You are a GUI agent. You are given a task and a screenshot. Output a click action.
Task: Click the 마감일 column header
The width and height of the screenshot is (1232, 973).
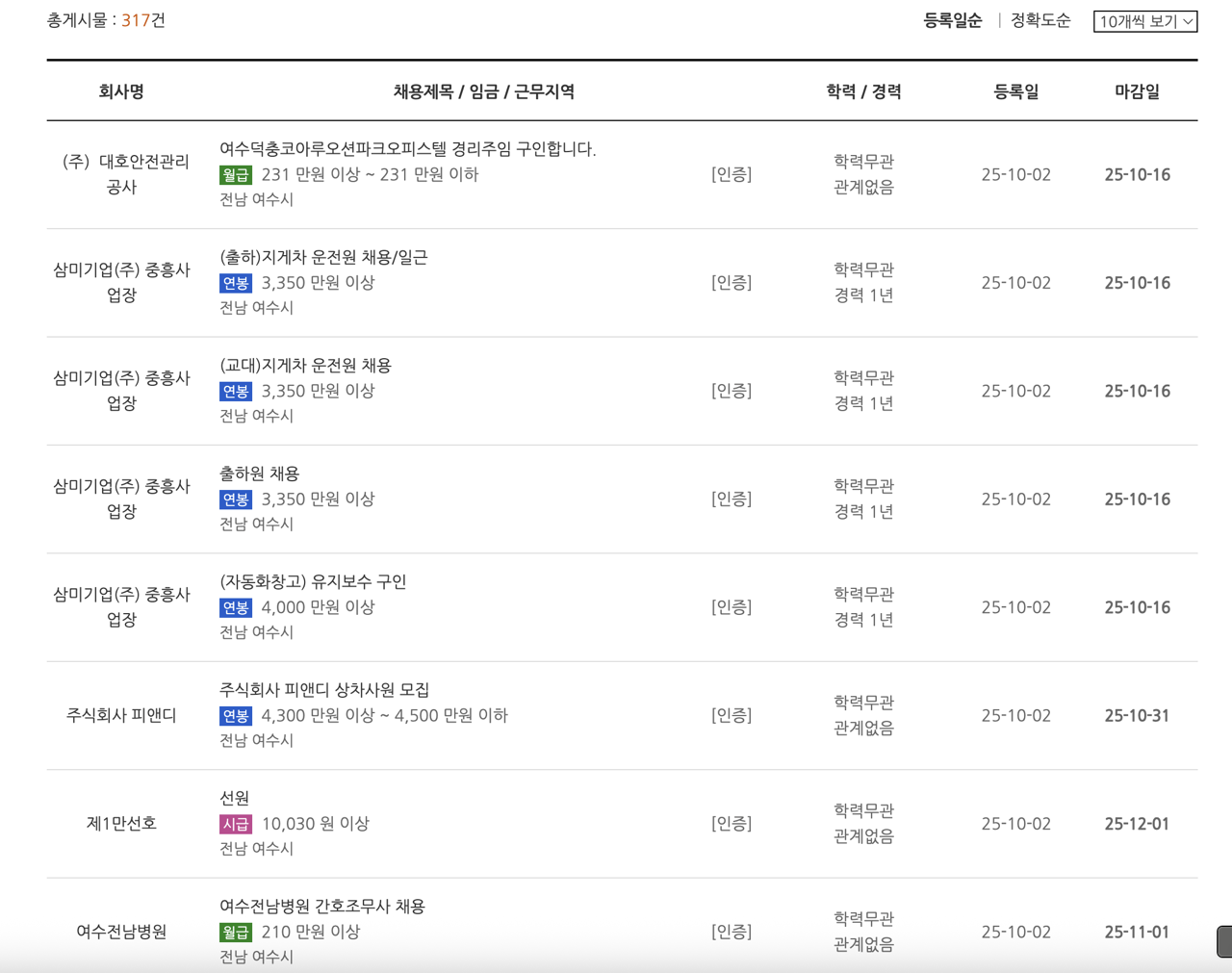1137,90
